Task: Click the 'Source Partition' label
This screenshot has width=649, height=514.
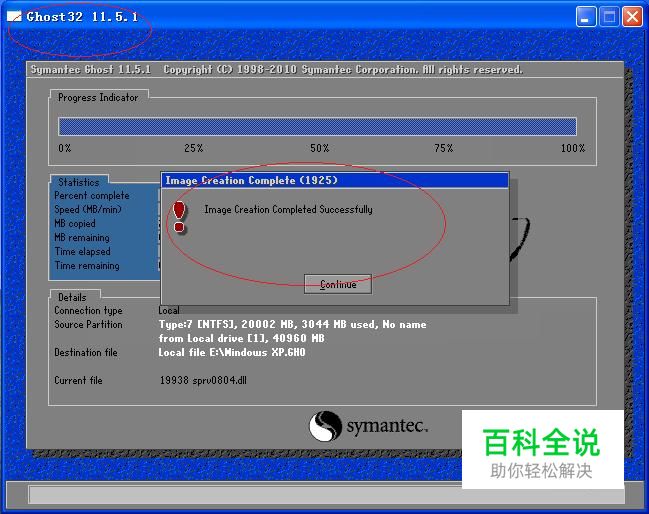Action: pyautogui.click(x=88, y=324)
